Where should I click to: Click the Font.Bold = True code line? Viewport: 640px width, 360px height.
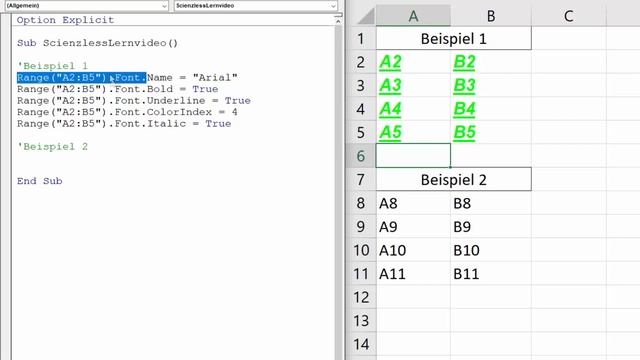[118, 89]
